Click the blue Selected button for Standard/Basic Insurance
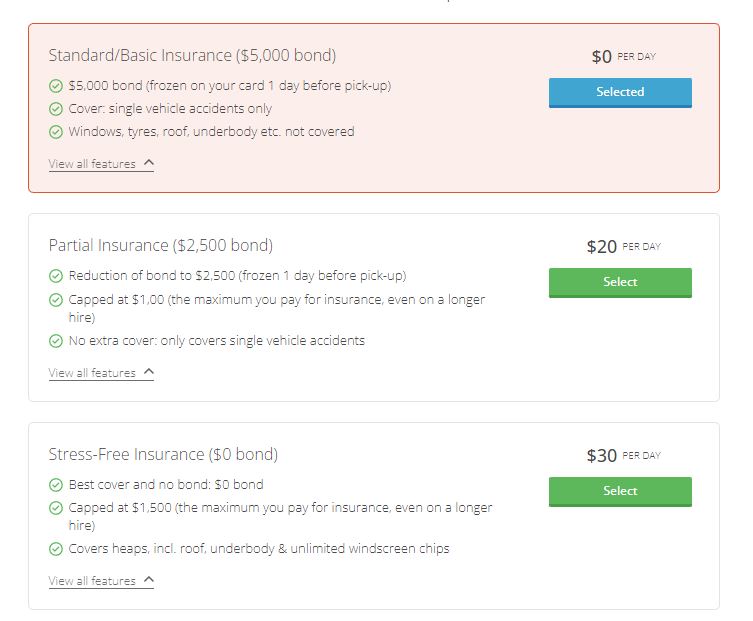The width and height of the screenshot is (753, 621). point(620,92)
